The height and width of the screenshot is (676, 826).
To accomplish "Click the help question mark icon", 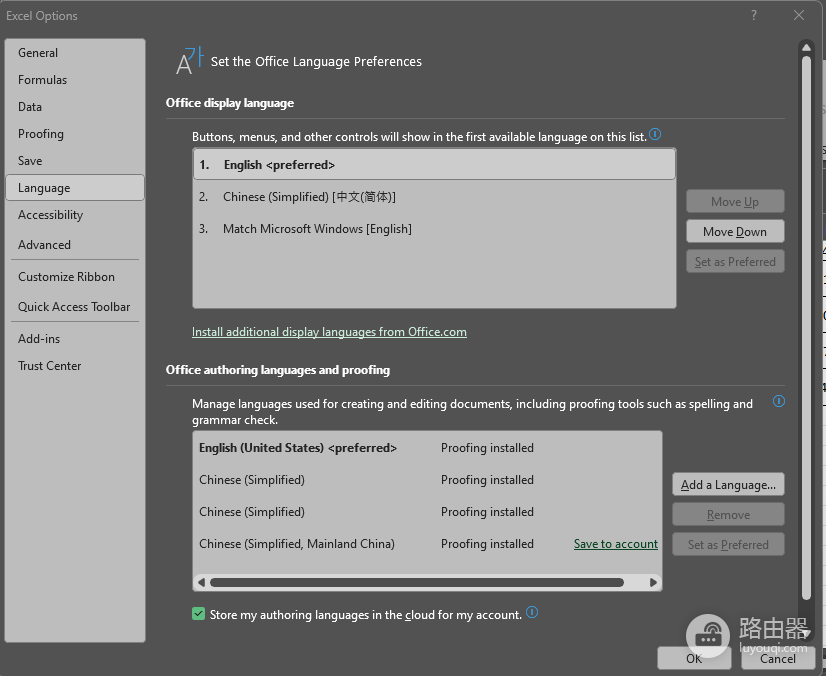I will (754, 15).
